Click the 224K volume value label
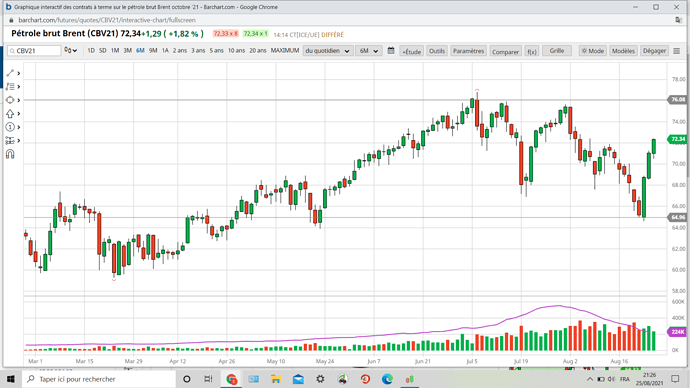The image size is (690, 388). point(677,332)
